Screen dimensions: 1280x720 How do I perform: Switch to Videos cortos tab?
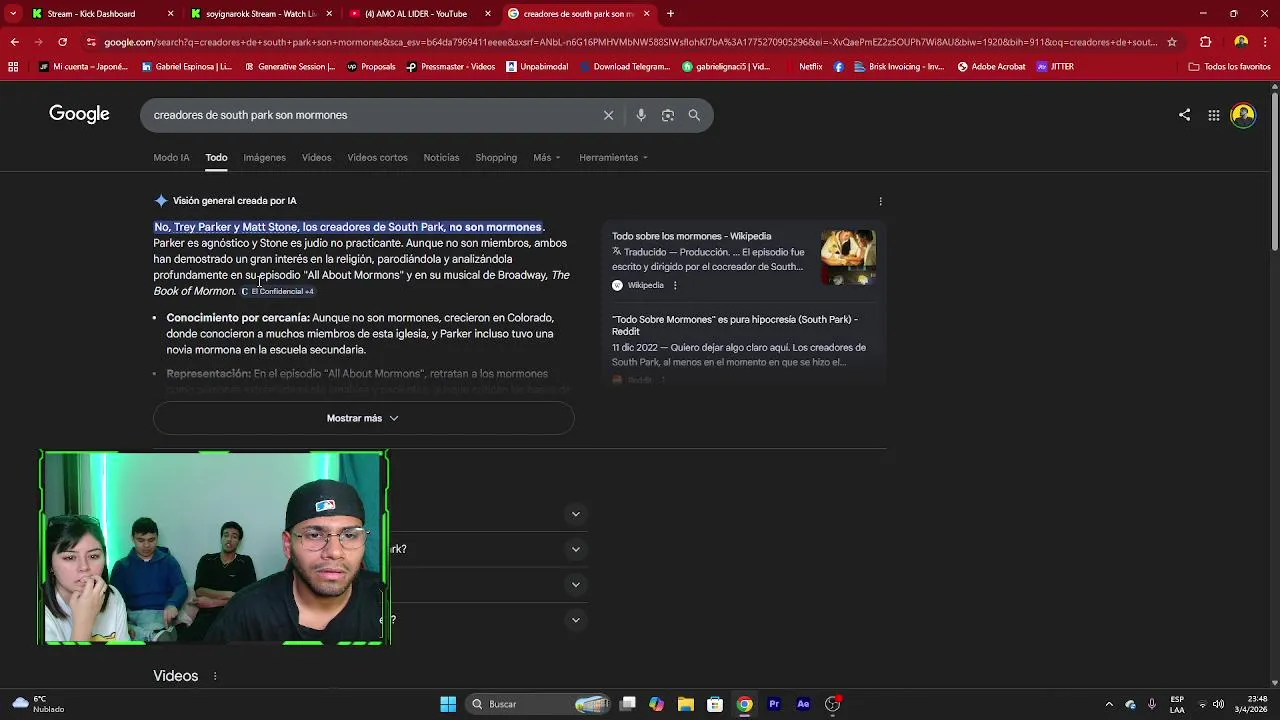click(x=377, y=157)
